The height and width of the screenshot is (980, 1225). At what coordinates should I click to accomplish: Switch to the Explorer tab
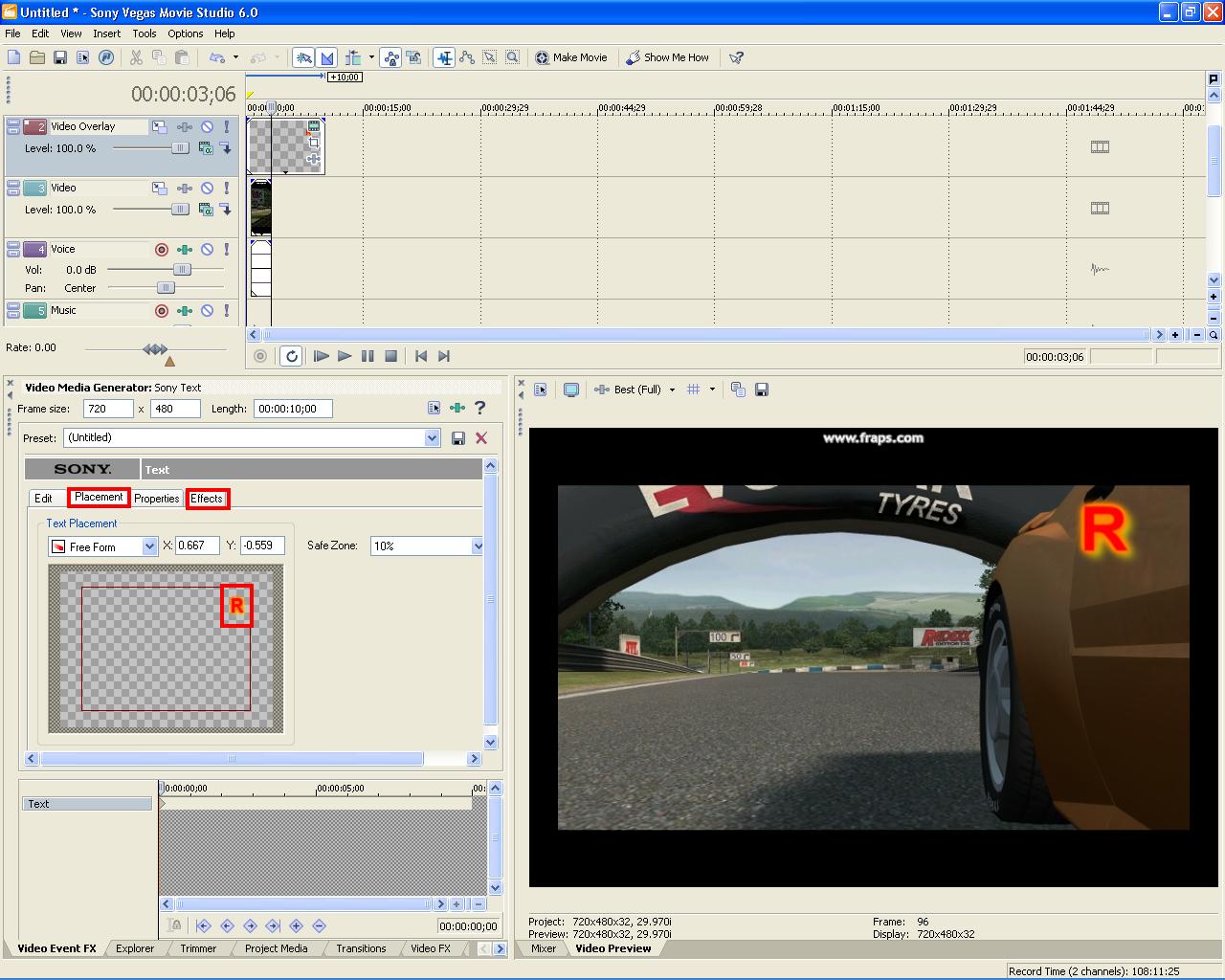pos(135,948)
